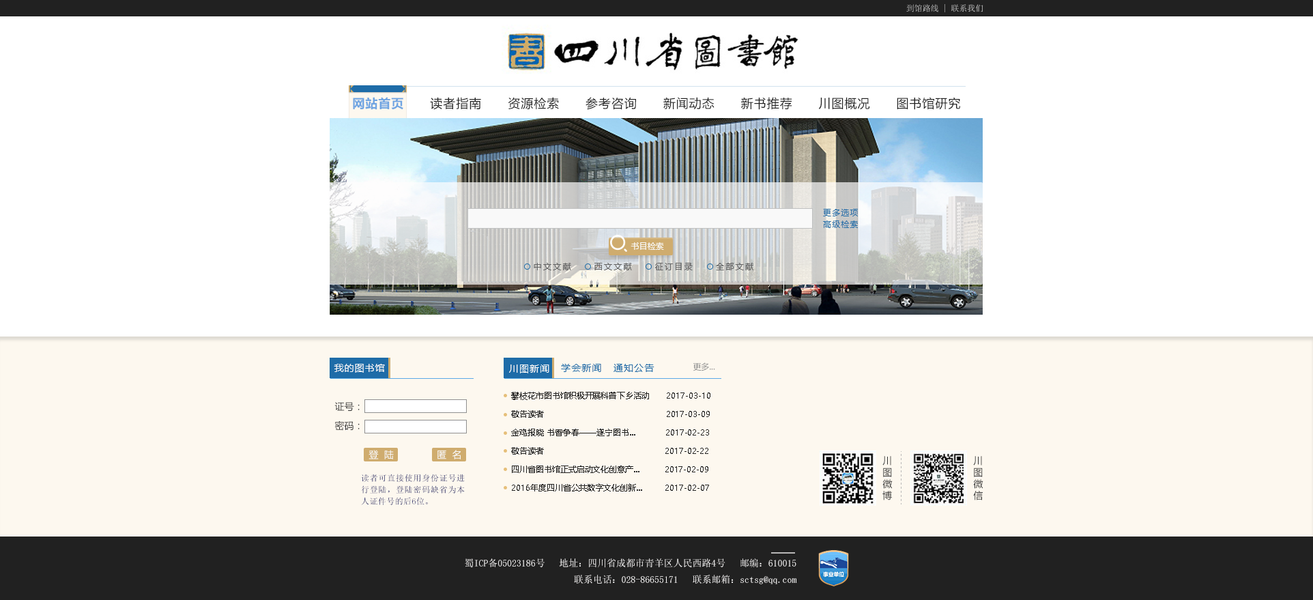1313x600 pixels.
Task: Click the Sichuan Library logo emblem
Action: [526, 51]
